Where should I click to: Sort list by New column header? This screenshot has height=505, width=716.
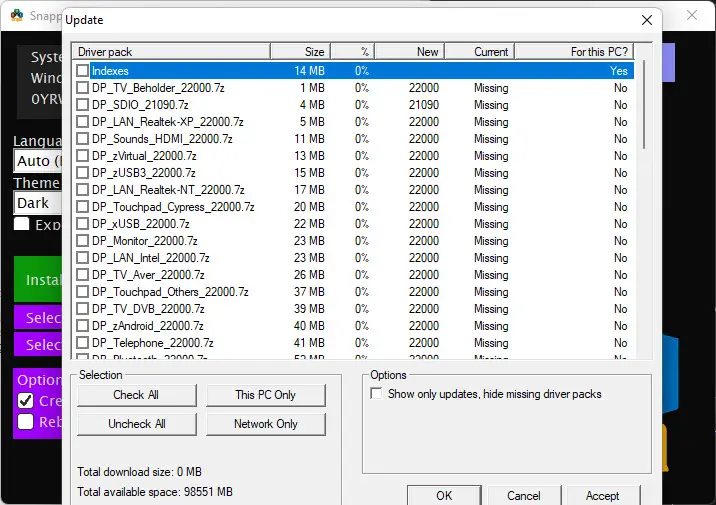click(x=410, y=52)
